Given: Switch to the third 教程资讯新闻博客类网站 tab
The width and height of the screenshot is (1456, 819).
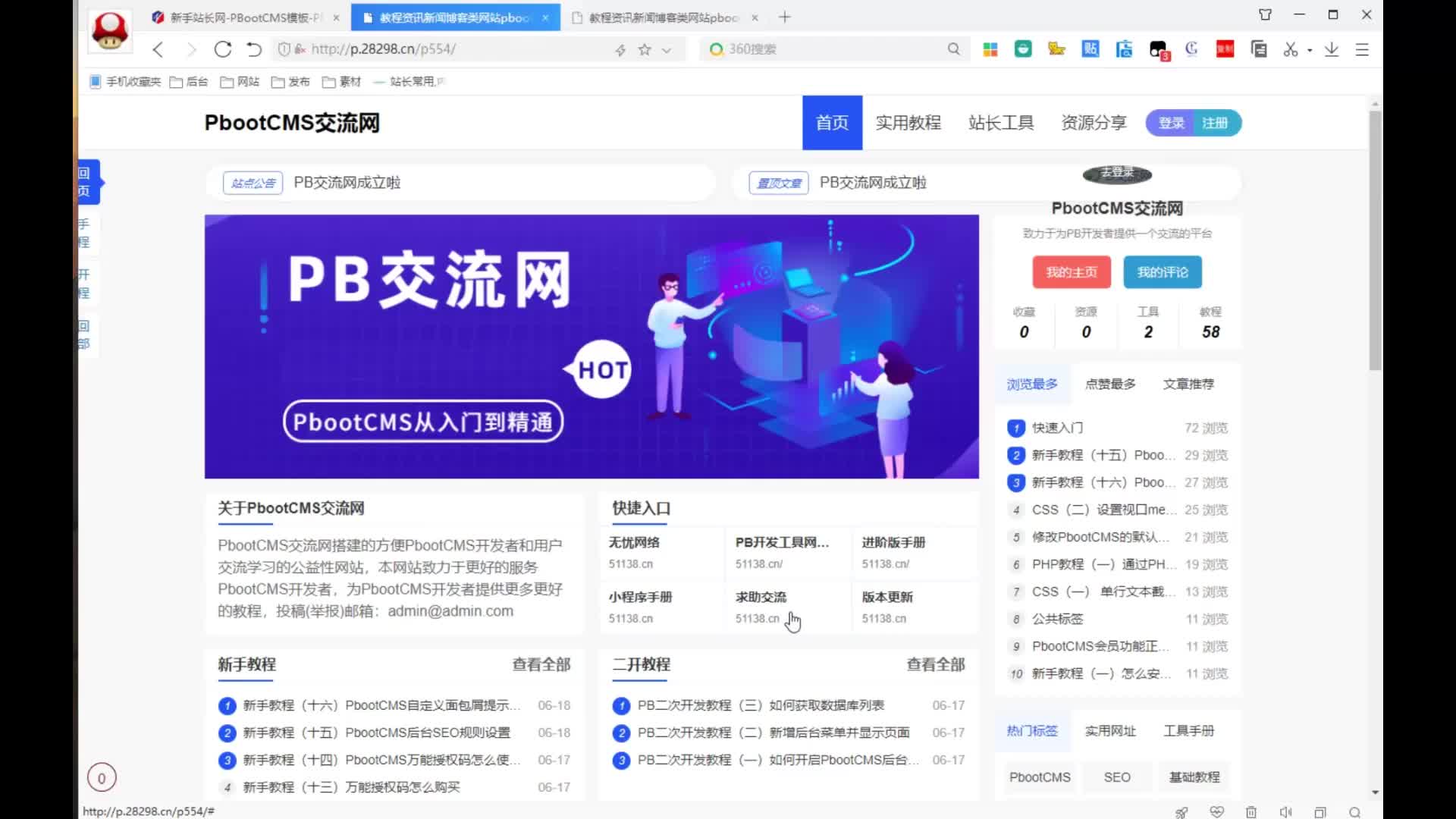Looking at the screenshot, I should [664, 17].
